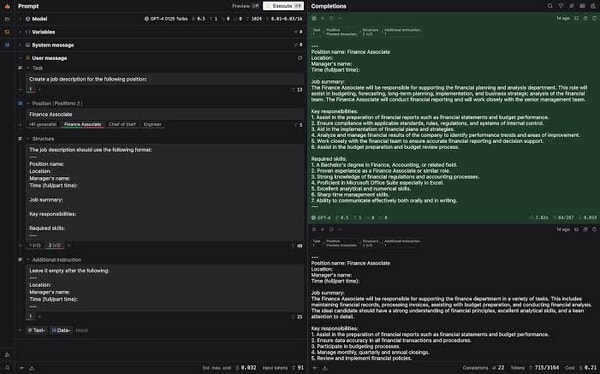The image size is (600, 374).
Task: Collapse the Position block
Action: (x=28, y=103)
